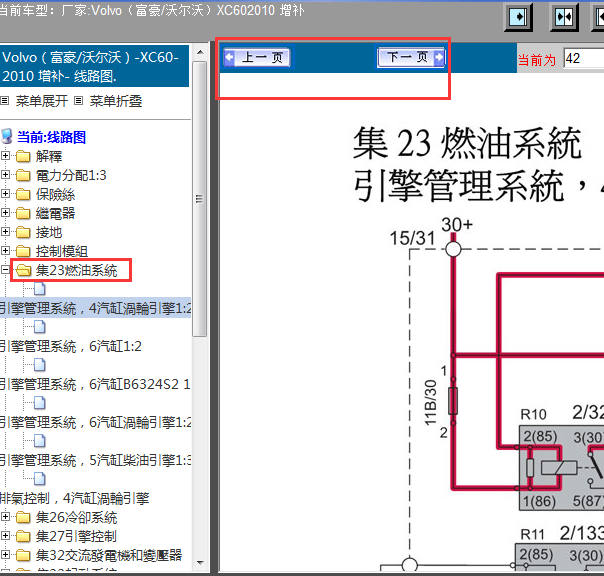604x576 pixels.
Task: Click the expand-right panel icon in top toolbar
Action: pyautogui.click(x=518, y=17)
